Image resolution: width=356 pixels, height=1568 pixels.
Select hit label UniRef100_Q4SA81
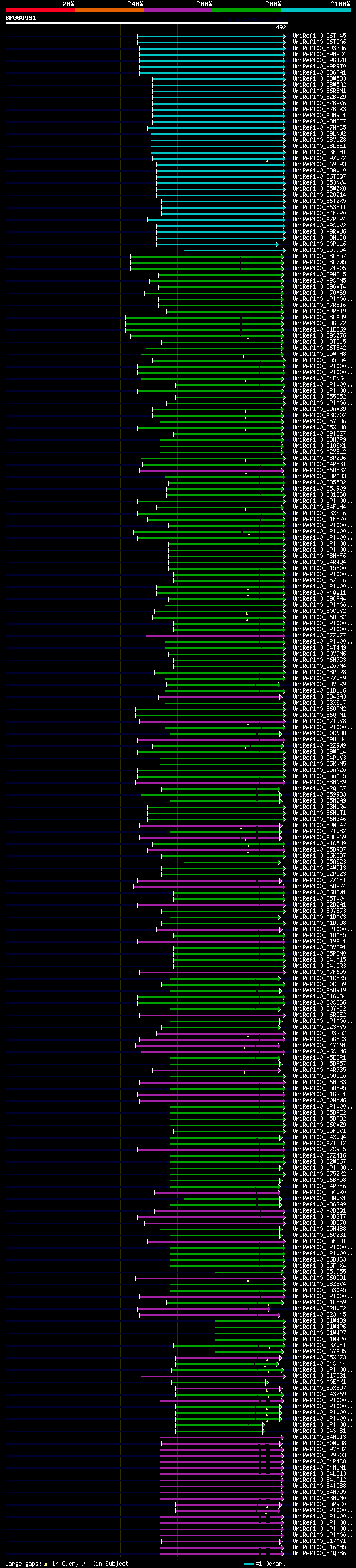(319, 1432)
